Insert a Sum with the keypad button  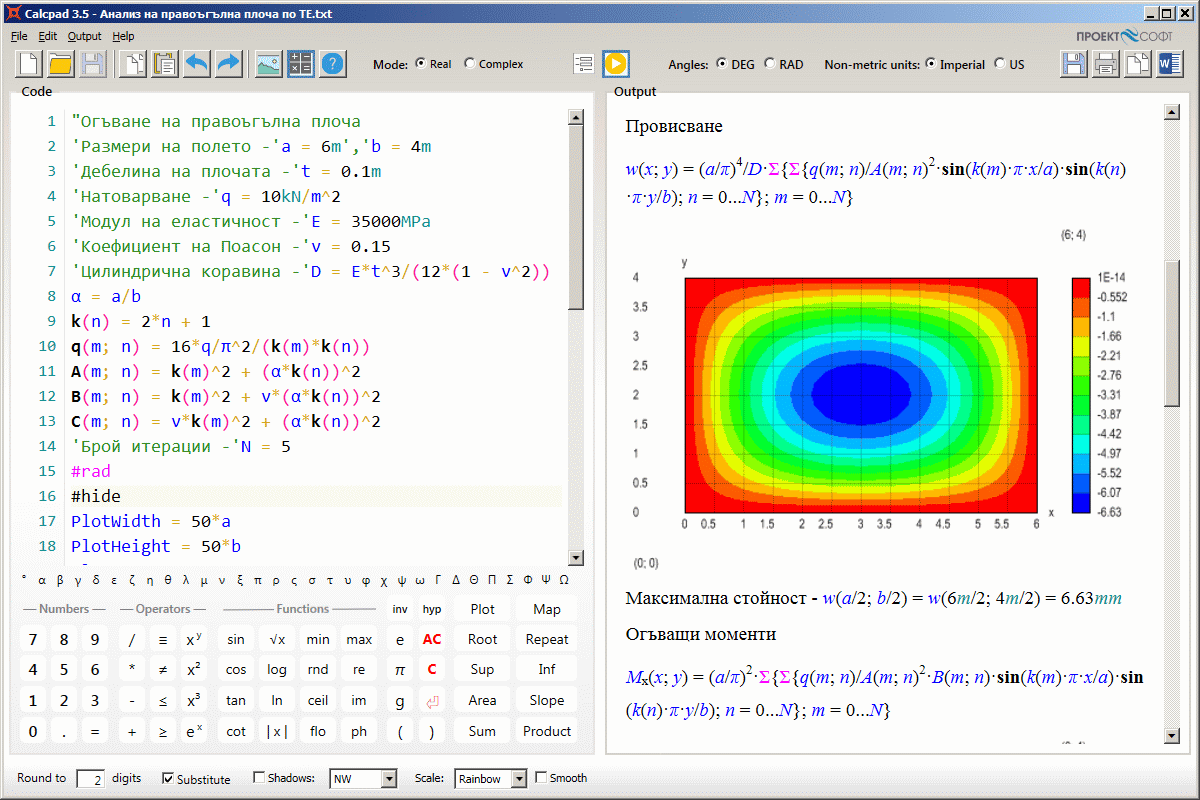coord(481,731)
